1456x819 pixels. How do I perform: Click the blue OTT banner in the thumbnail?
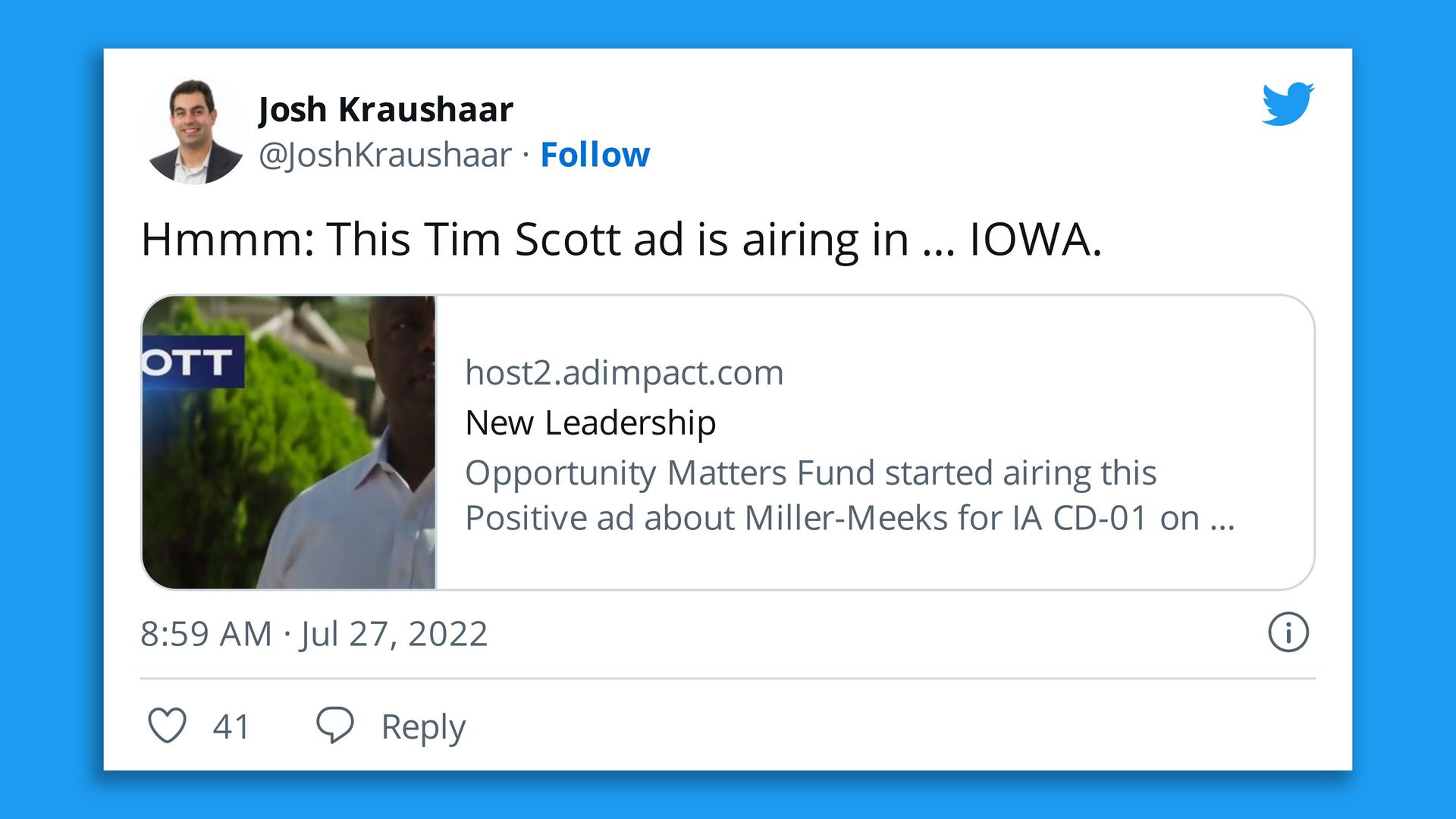pos(193,362)
